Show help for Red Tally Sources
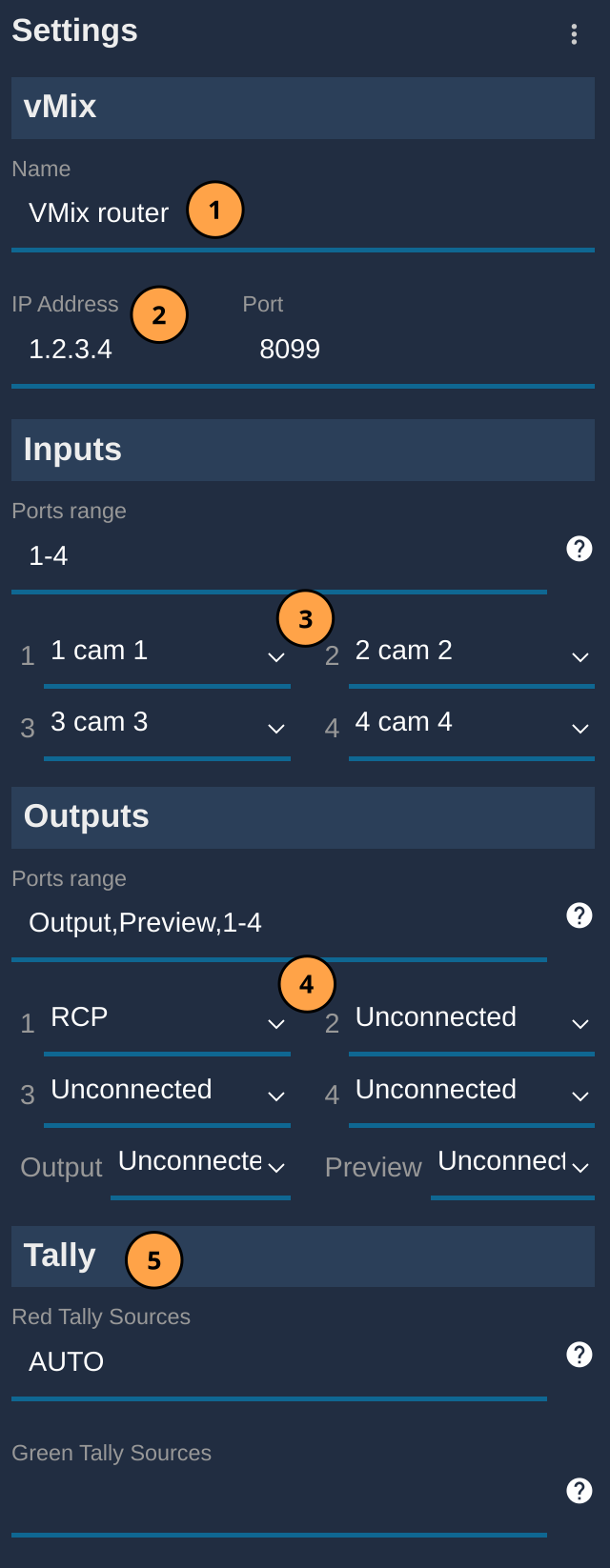 (579, 1355)
